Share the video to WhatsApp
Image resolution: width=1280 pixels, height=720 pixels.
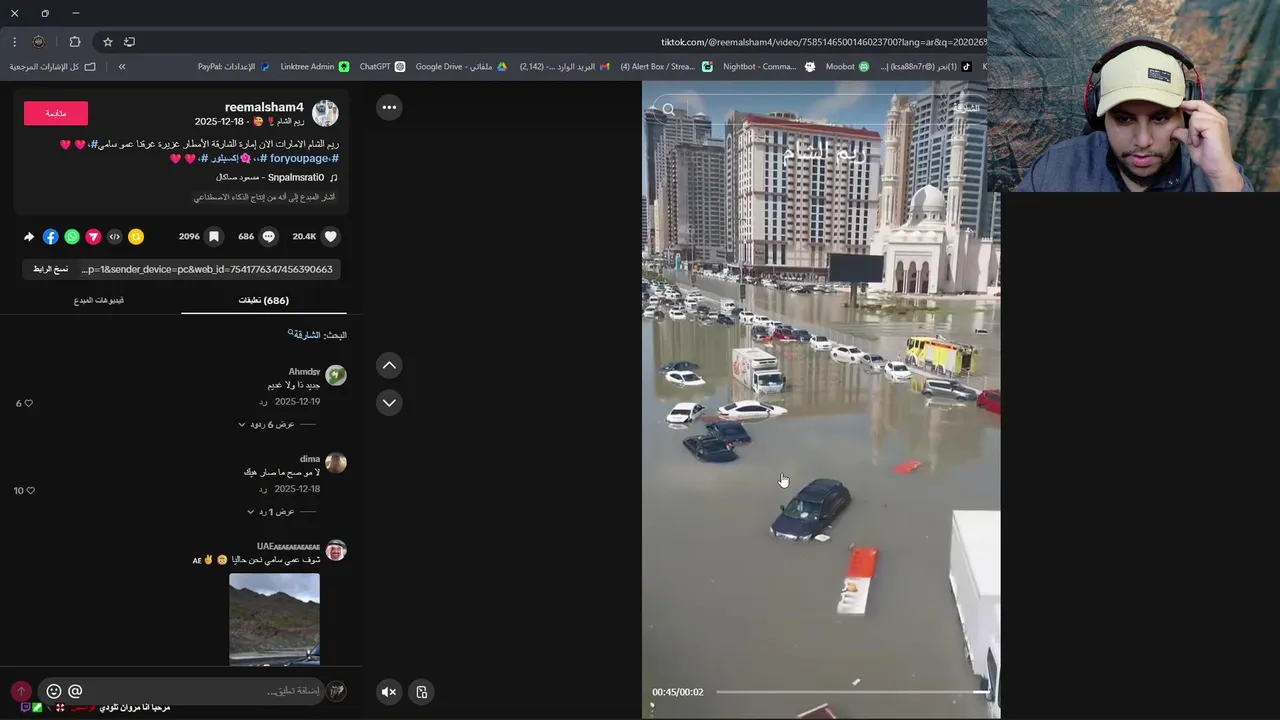pos(72,237)
